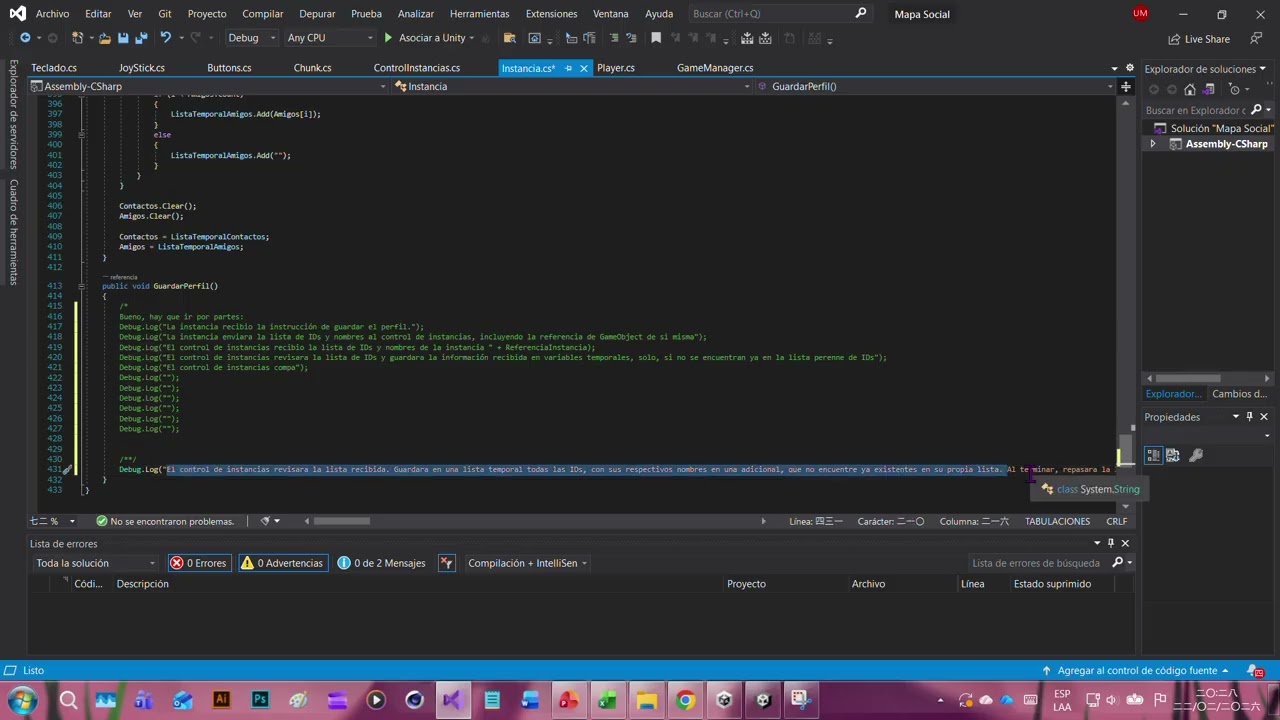Click the Windows Start orb
The width and height of the screenshot is (1280, 720).
click(x=22, y=700)
